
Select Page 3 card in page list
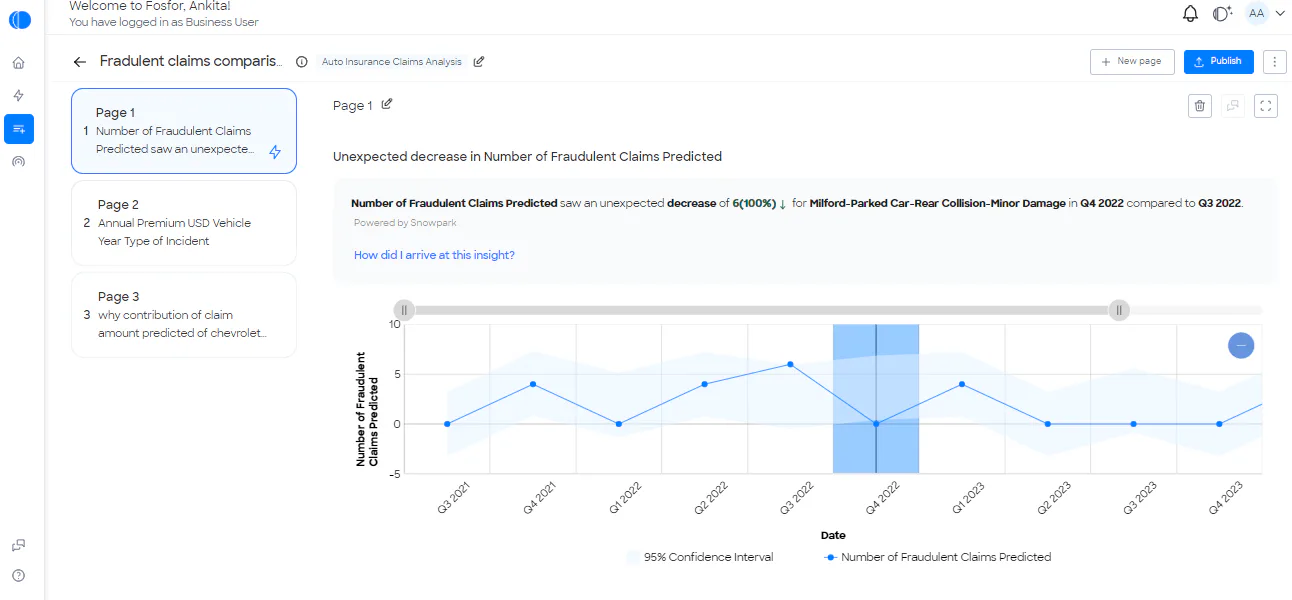pos(184,315)
